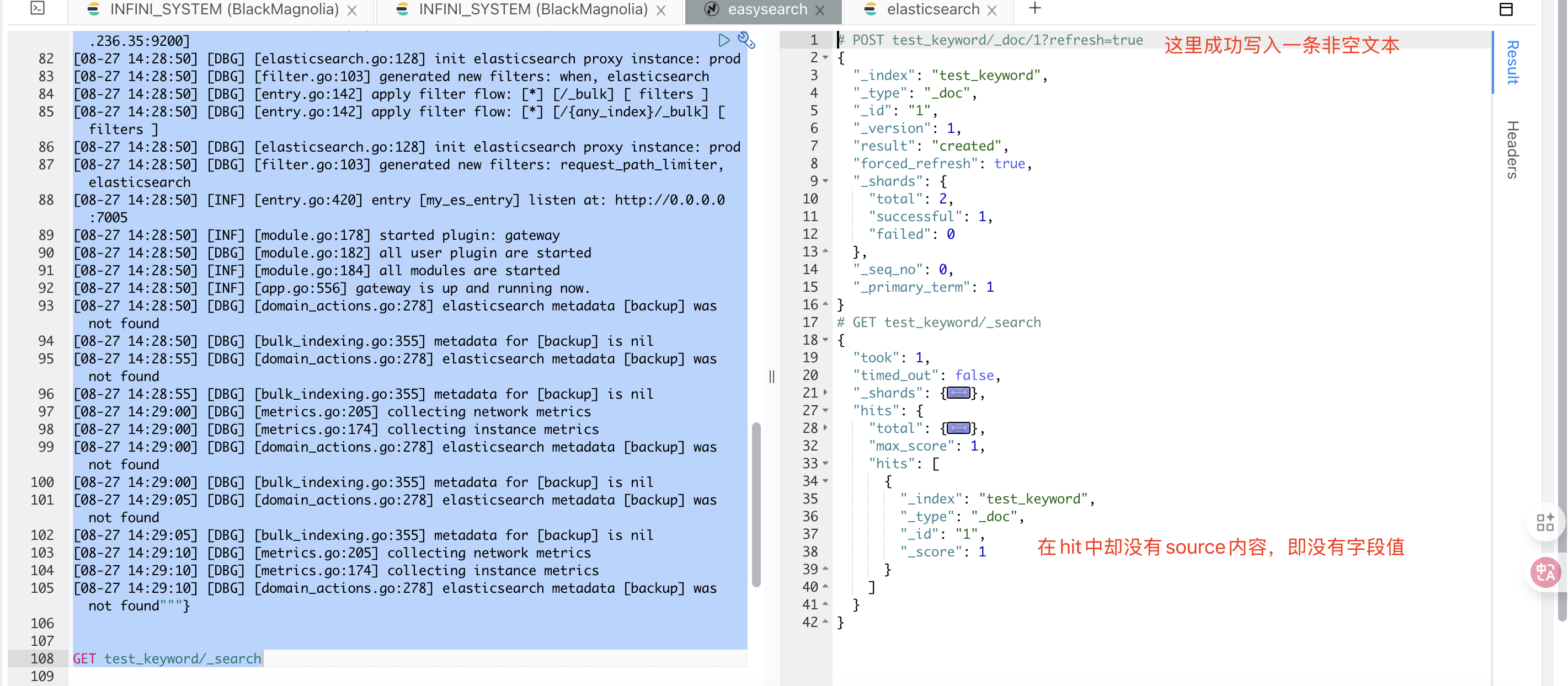Collapse the response JSON at line 2 fold arrow

pos(826,58)
